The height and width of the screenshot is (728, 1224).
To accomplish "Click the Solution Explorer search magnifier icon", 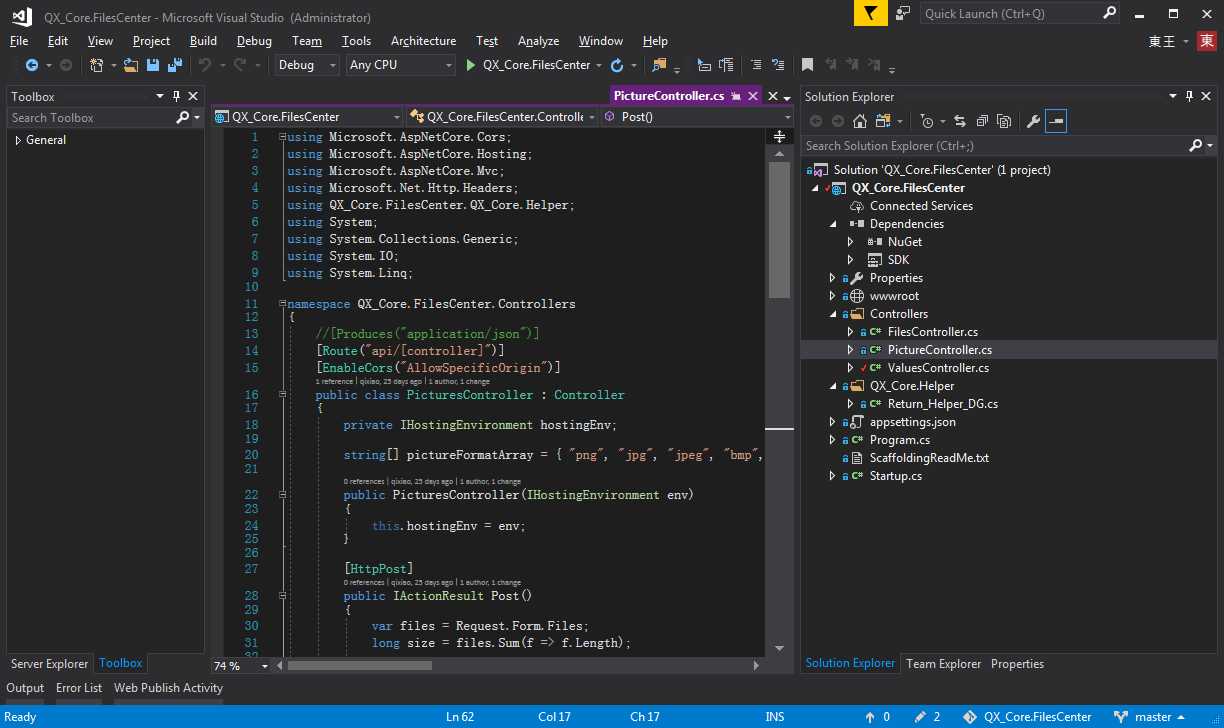I will click(x=1196, y=146).
